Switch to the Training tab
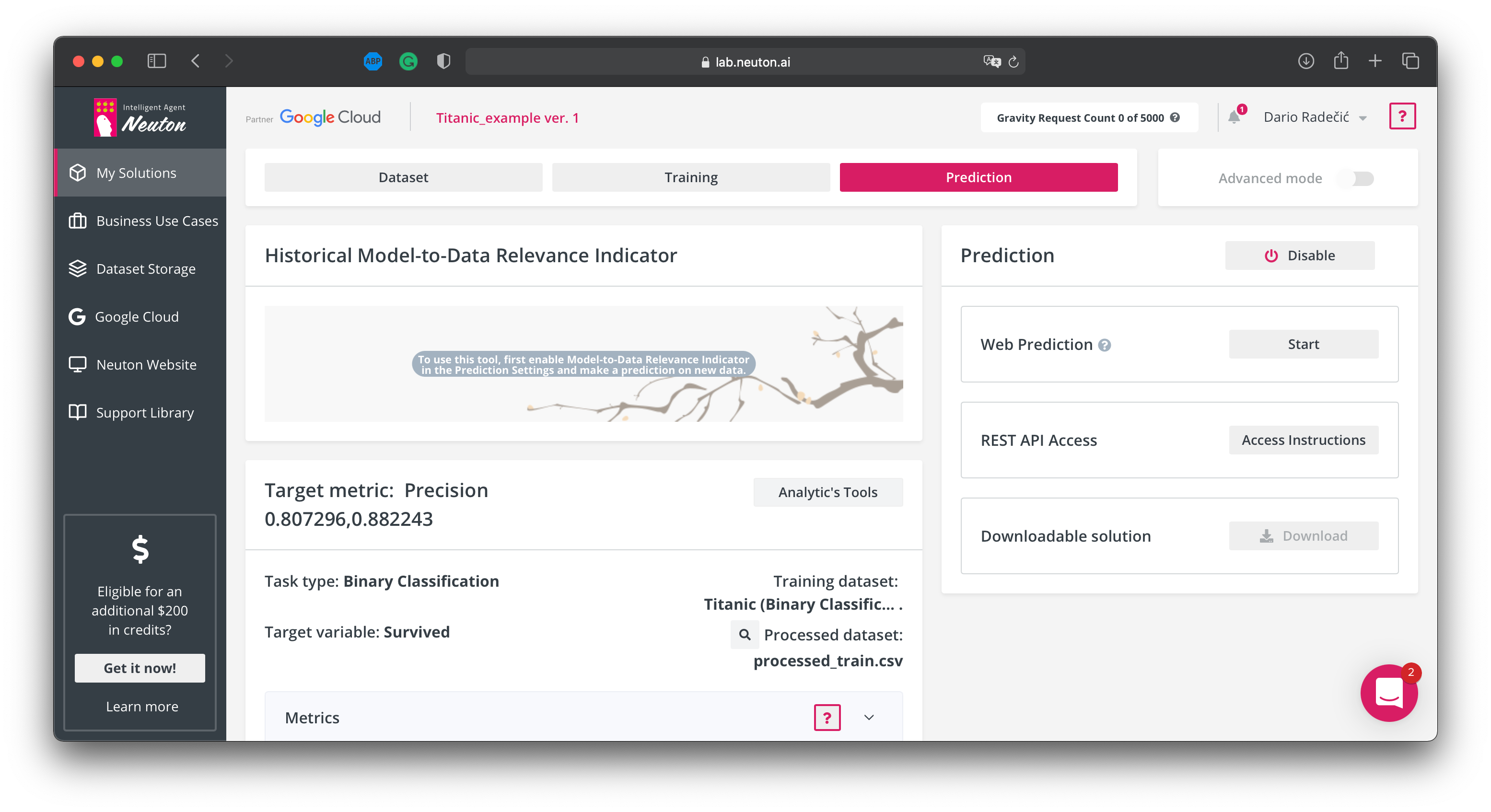This screenshot has width=1491, height=812. (x=690, y=178)
